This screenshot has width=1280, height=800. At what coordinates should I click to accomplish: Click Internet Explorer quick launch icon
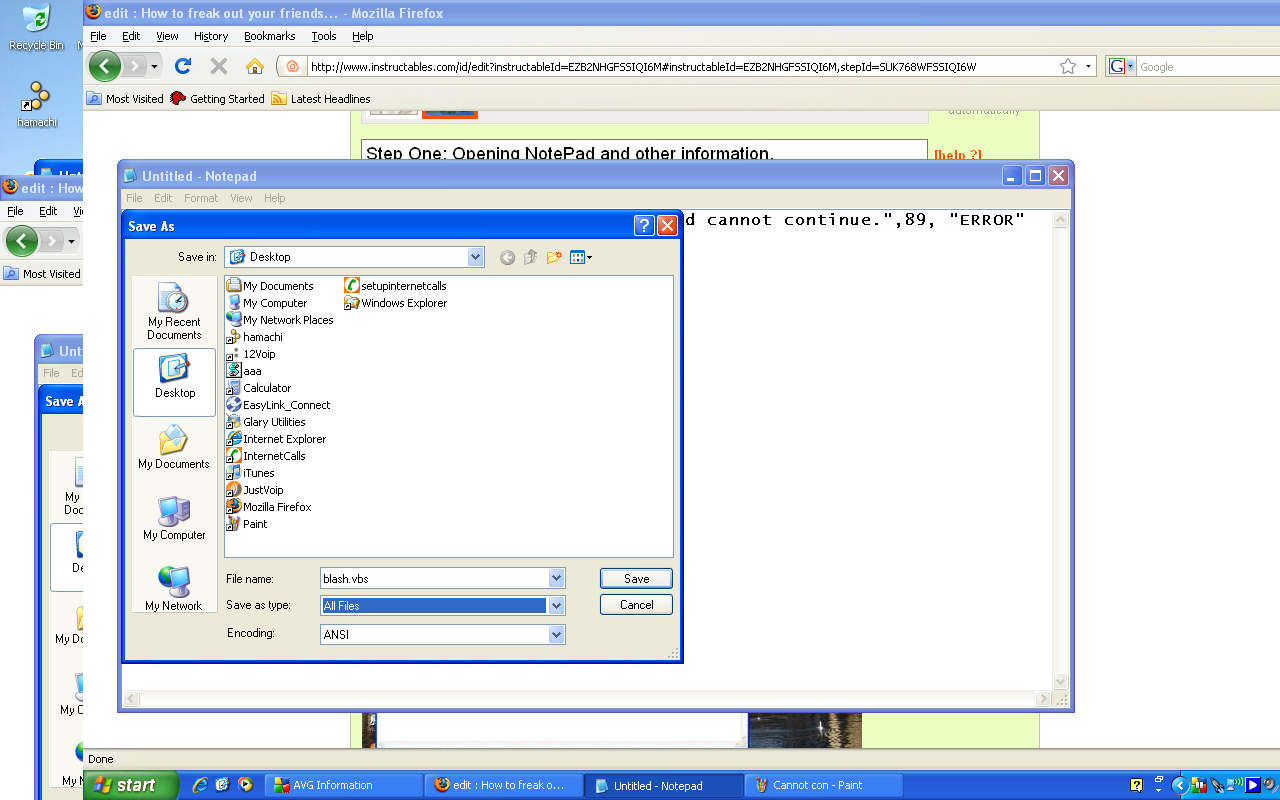click(x=199, y=785)
